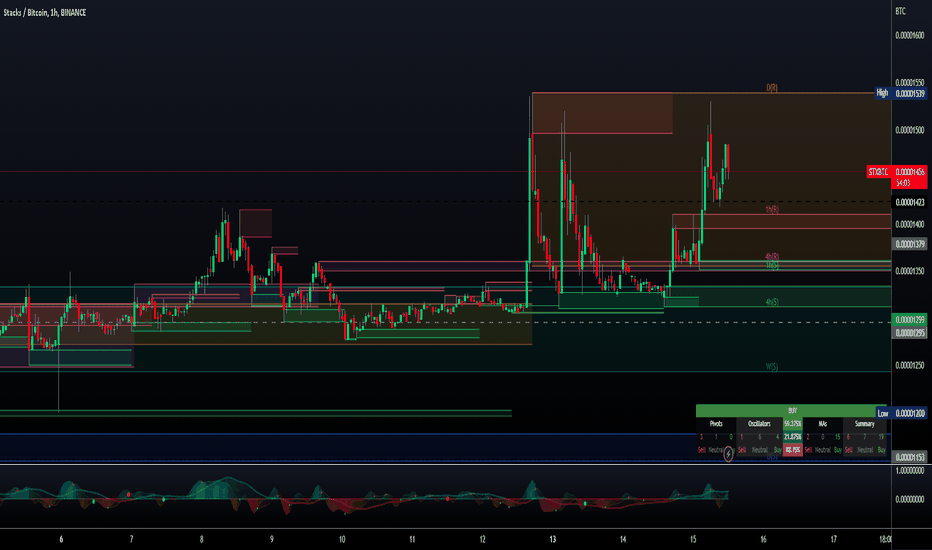
Task: Select the 4h(S) support level label
Action: point(772,302)
